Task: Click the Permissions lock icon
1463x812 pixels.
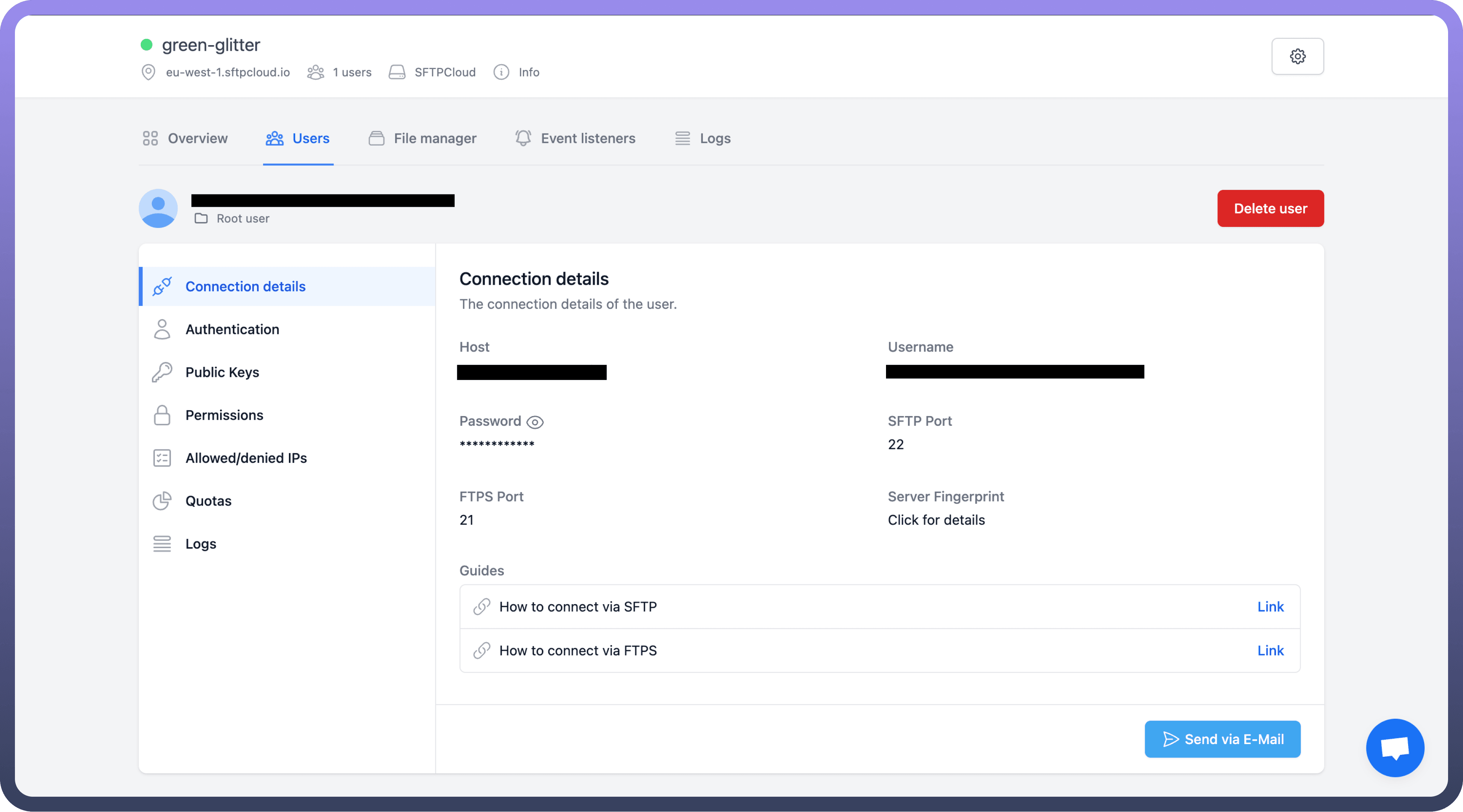Action: [162, 415]
